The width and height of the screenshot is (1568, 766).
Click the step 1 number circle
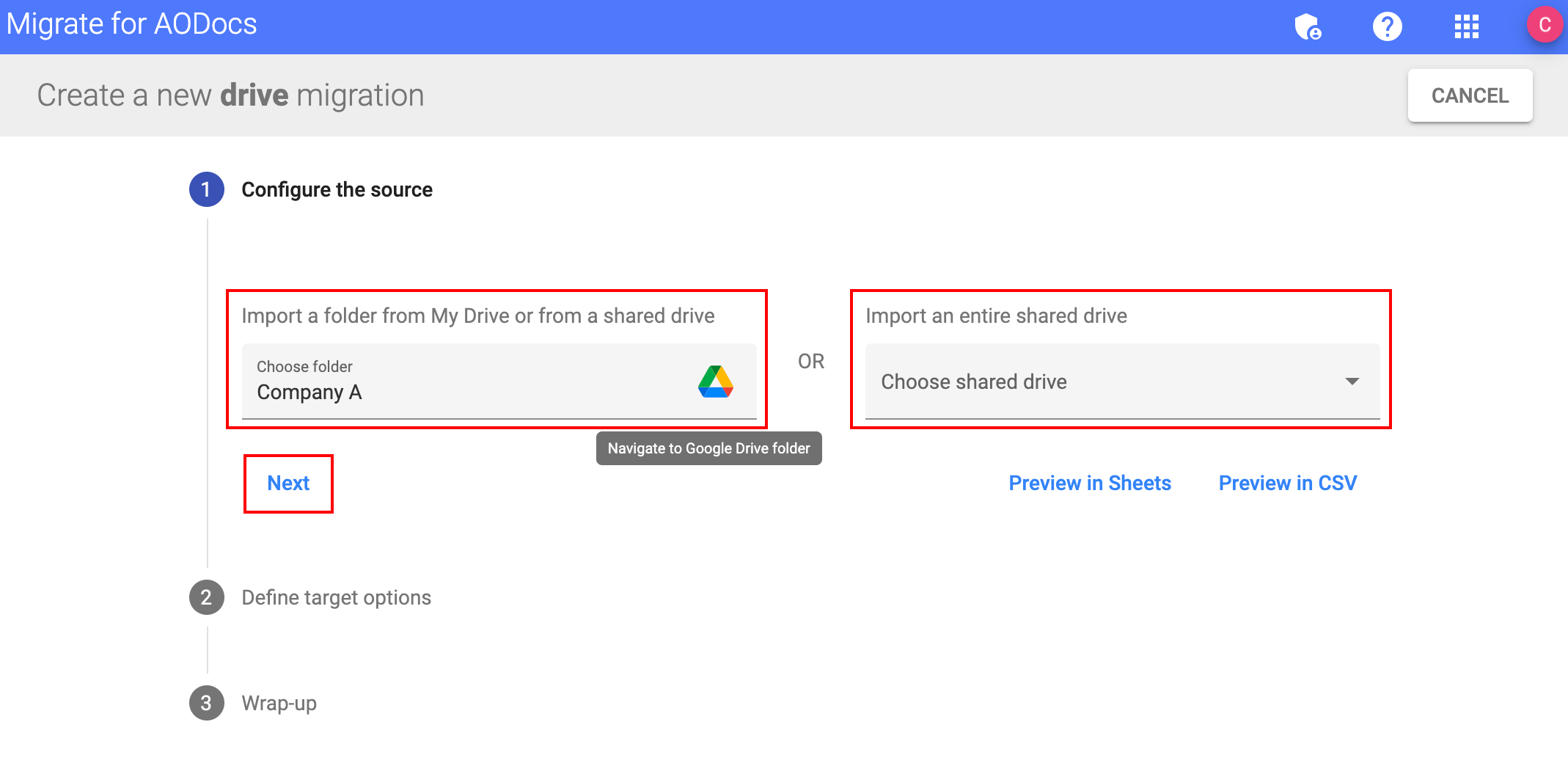tap(206, 189)
